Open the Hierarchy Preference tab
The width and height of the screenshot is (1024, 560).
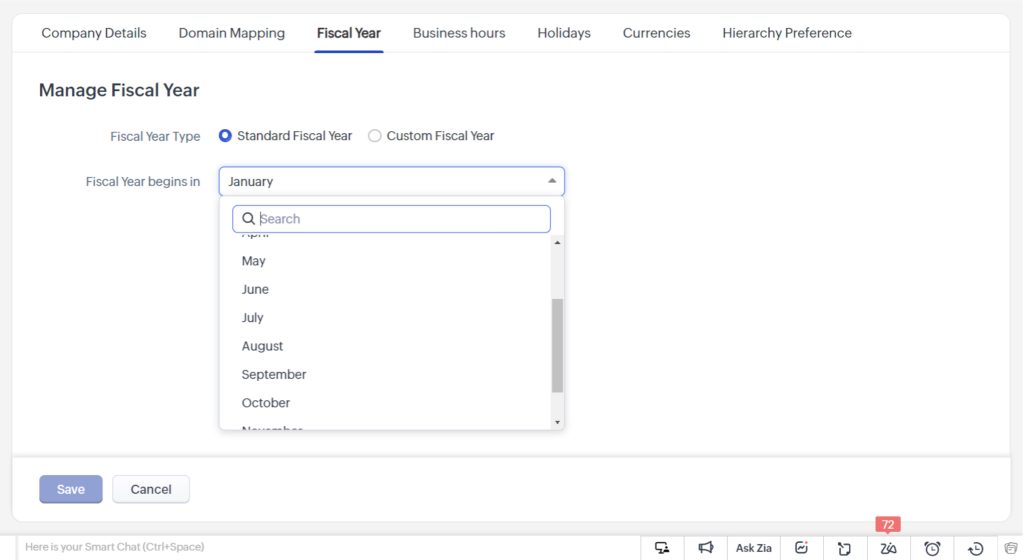click(787, 33)
